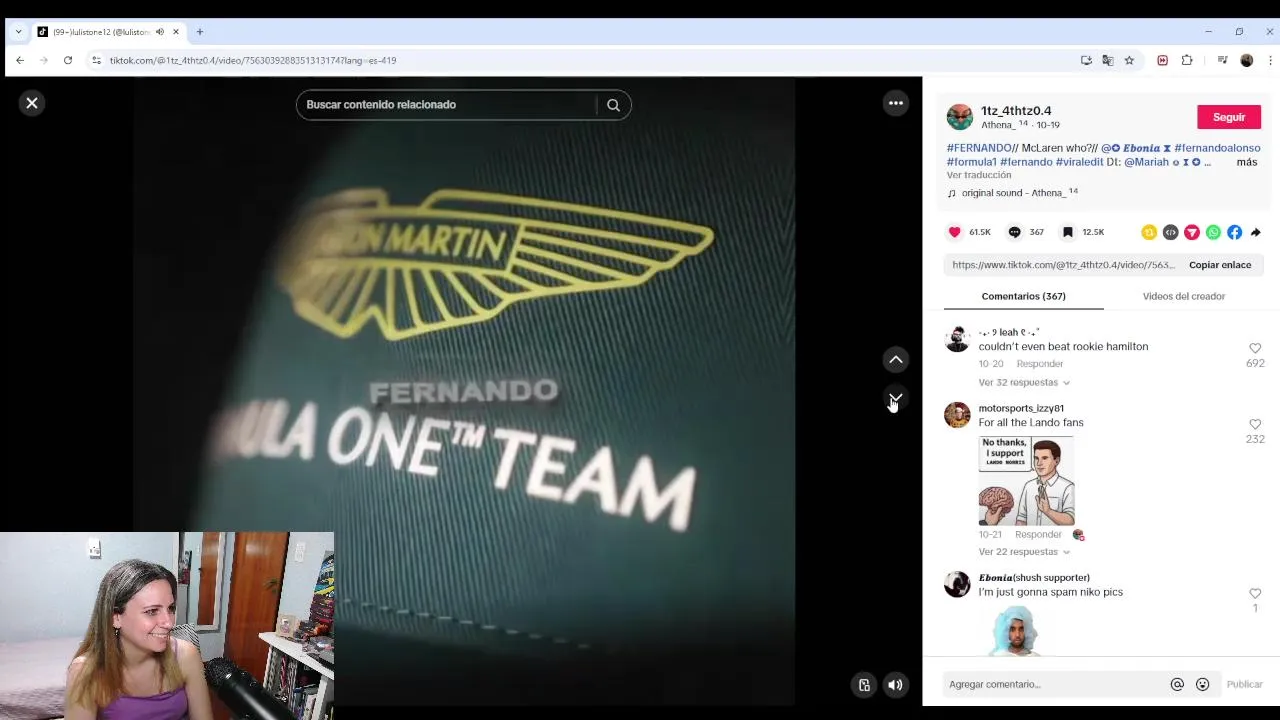Reply to motorsports_izzy81's comment

pos(1038,535)
